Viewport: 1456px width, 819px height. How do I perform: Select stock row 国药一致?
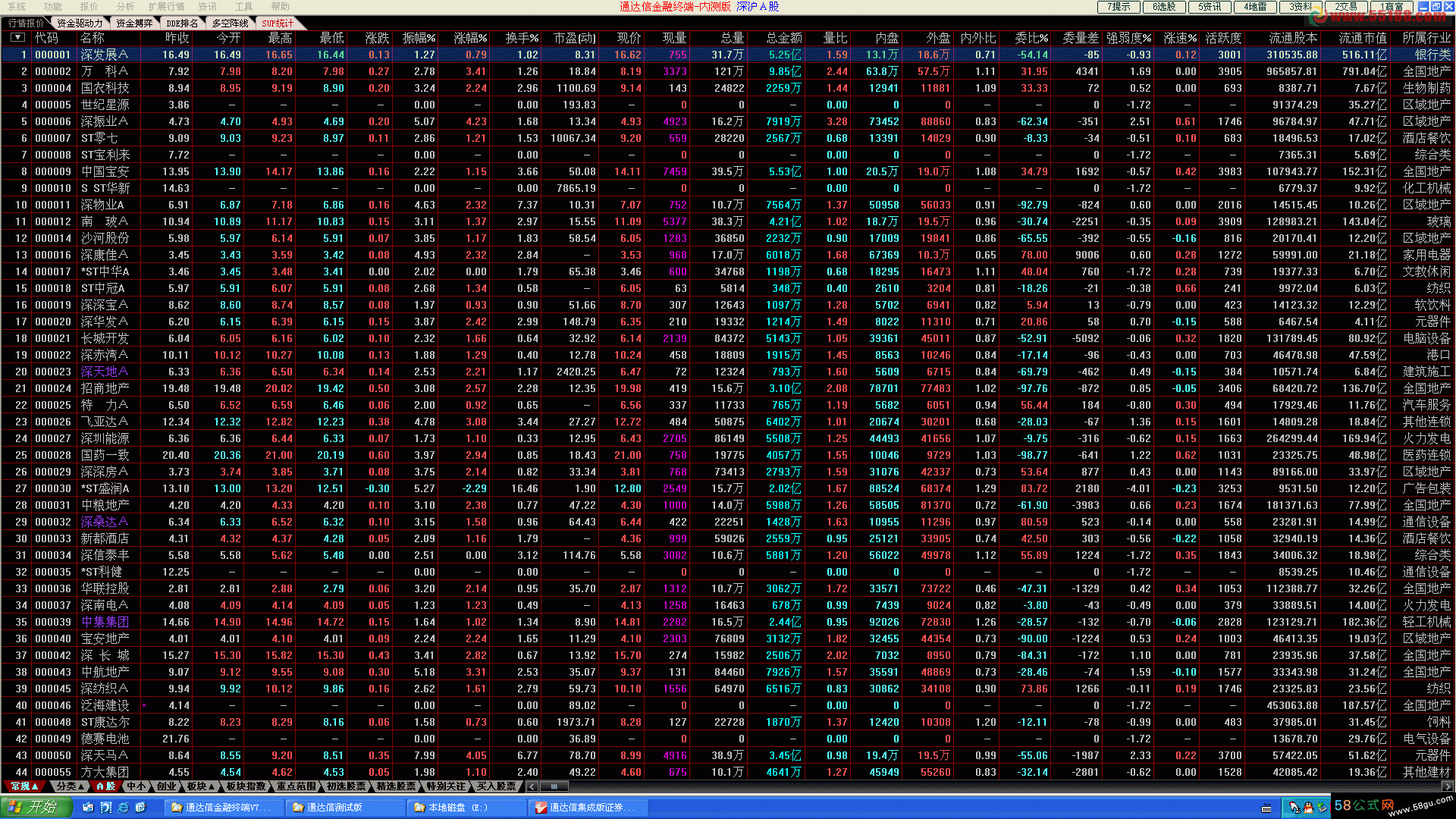tap(728, 455)
